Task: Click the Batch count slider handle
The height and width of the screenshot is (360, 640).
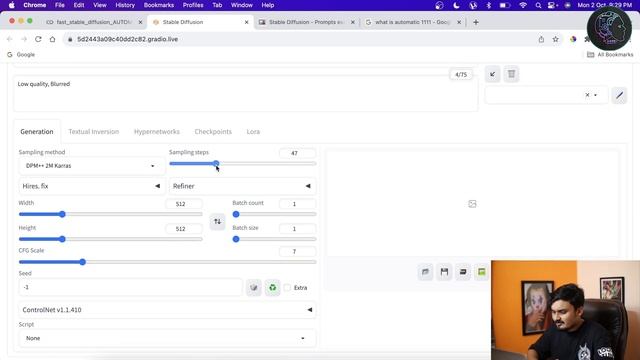Action: tap(236, 214)
